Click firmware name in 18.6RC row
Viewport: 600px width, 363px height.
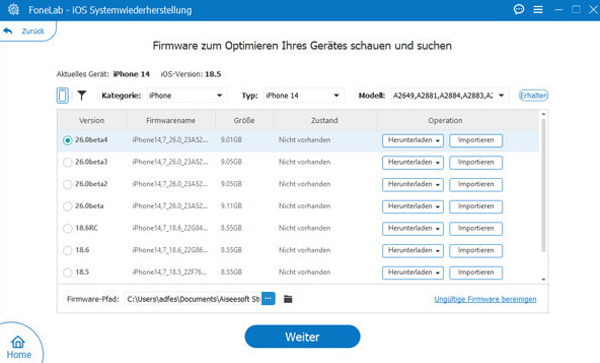(x=170, y=228)
